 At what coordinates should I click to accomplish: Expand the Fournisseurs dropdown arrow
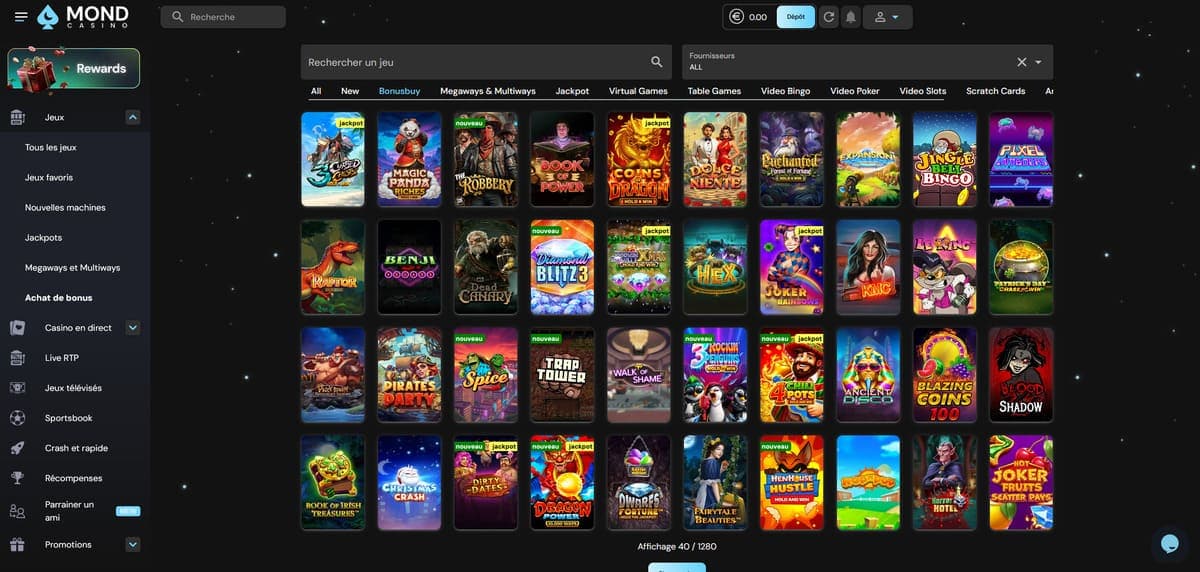tap(1038, 62)
